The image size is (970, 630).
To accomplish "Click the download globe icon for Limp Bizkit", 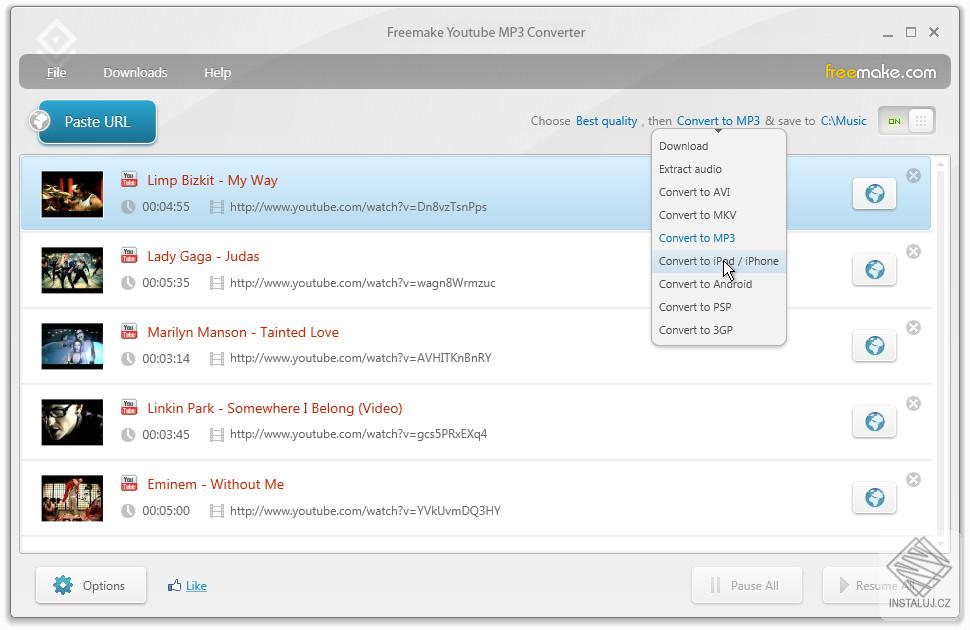I will pyautogui.click(x=875, y=193).
